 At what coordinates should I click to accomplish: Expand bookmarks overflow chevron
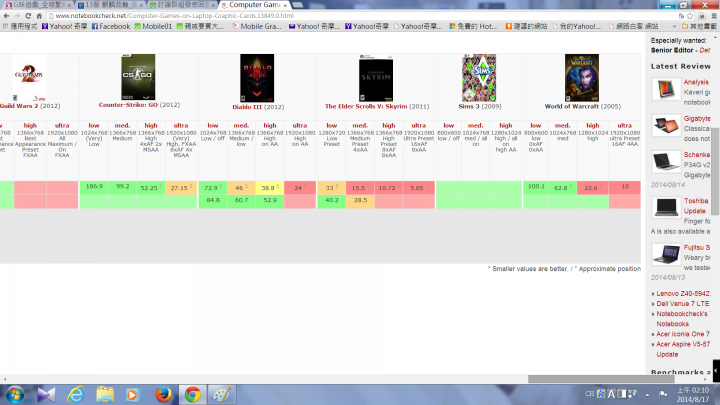pyautogui.click(x=675, y=26)
